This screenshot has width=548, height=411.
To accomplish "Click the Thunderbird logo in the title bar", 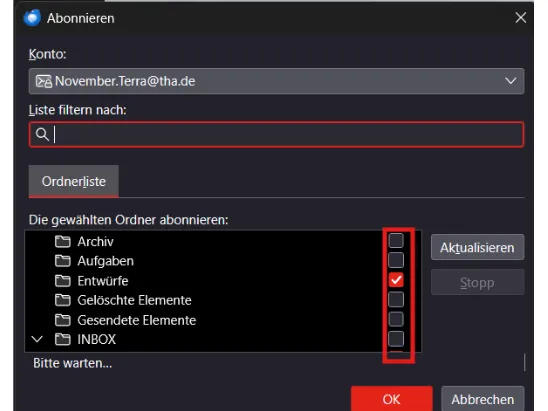I will pyautogui.click(x=32, y=17).
